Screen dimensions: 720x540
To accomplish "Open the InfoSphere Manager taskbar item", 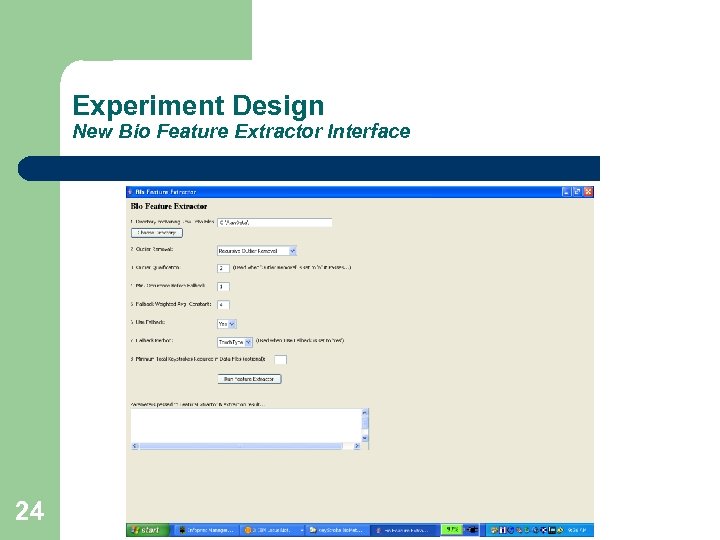I will coord(207,530).
